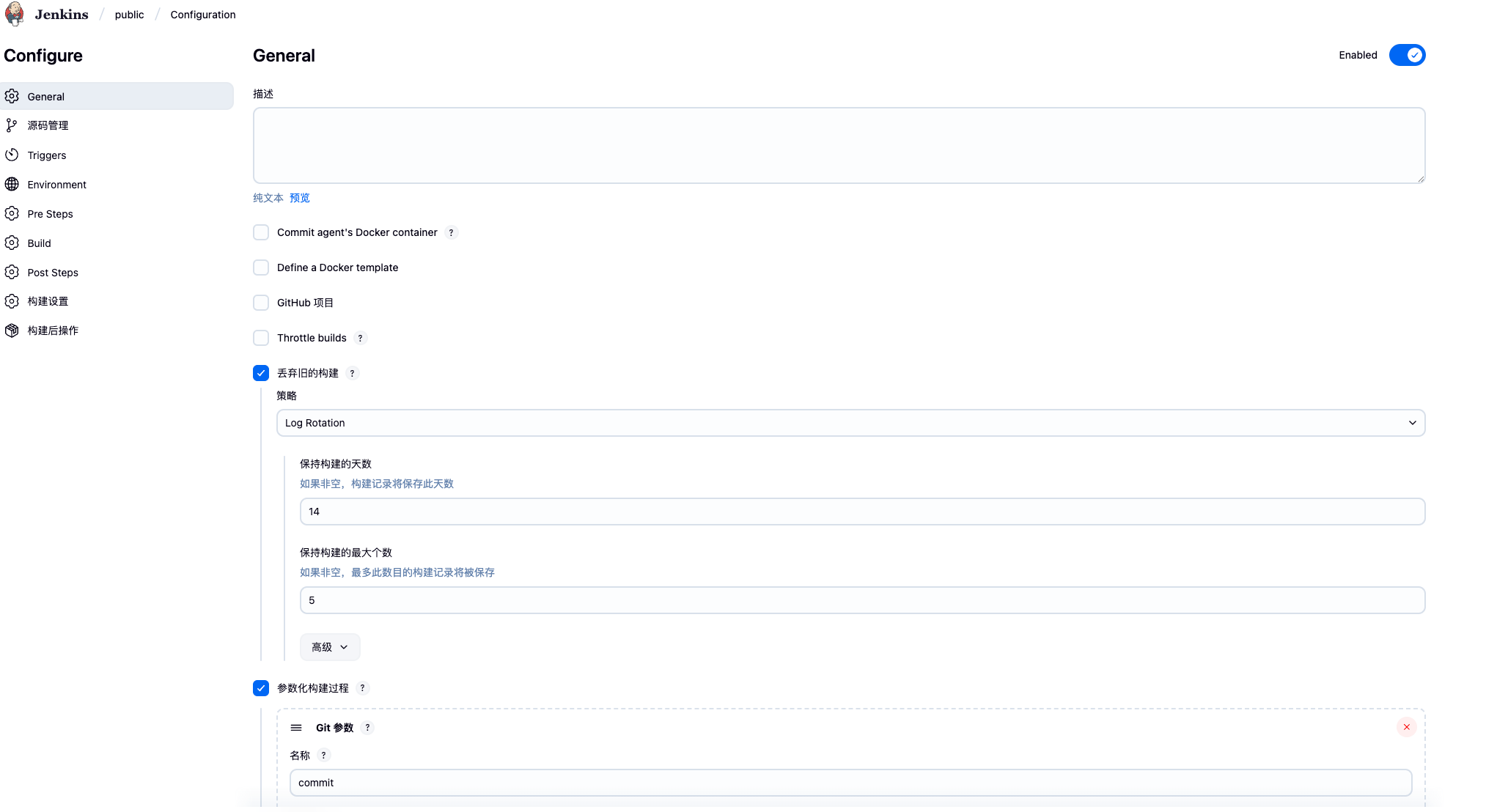
Task: Click the 预览 preview link
Action: [300, 198]
